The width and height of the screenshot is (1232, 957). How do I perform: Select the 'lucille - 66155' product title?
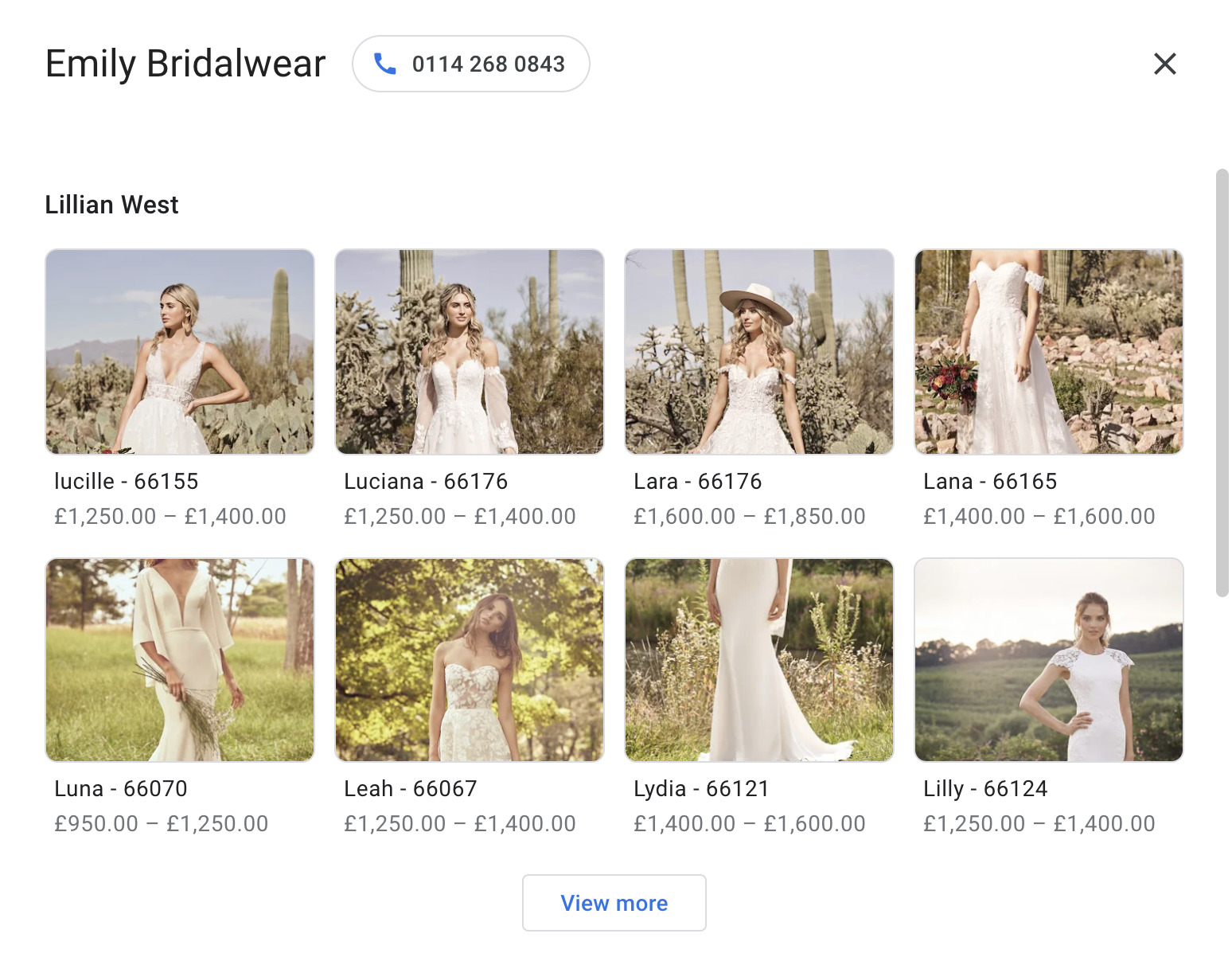(126, 482)
